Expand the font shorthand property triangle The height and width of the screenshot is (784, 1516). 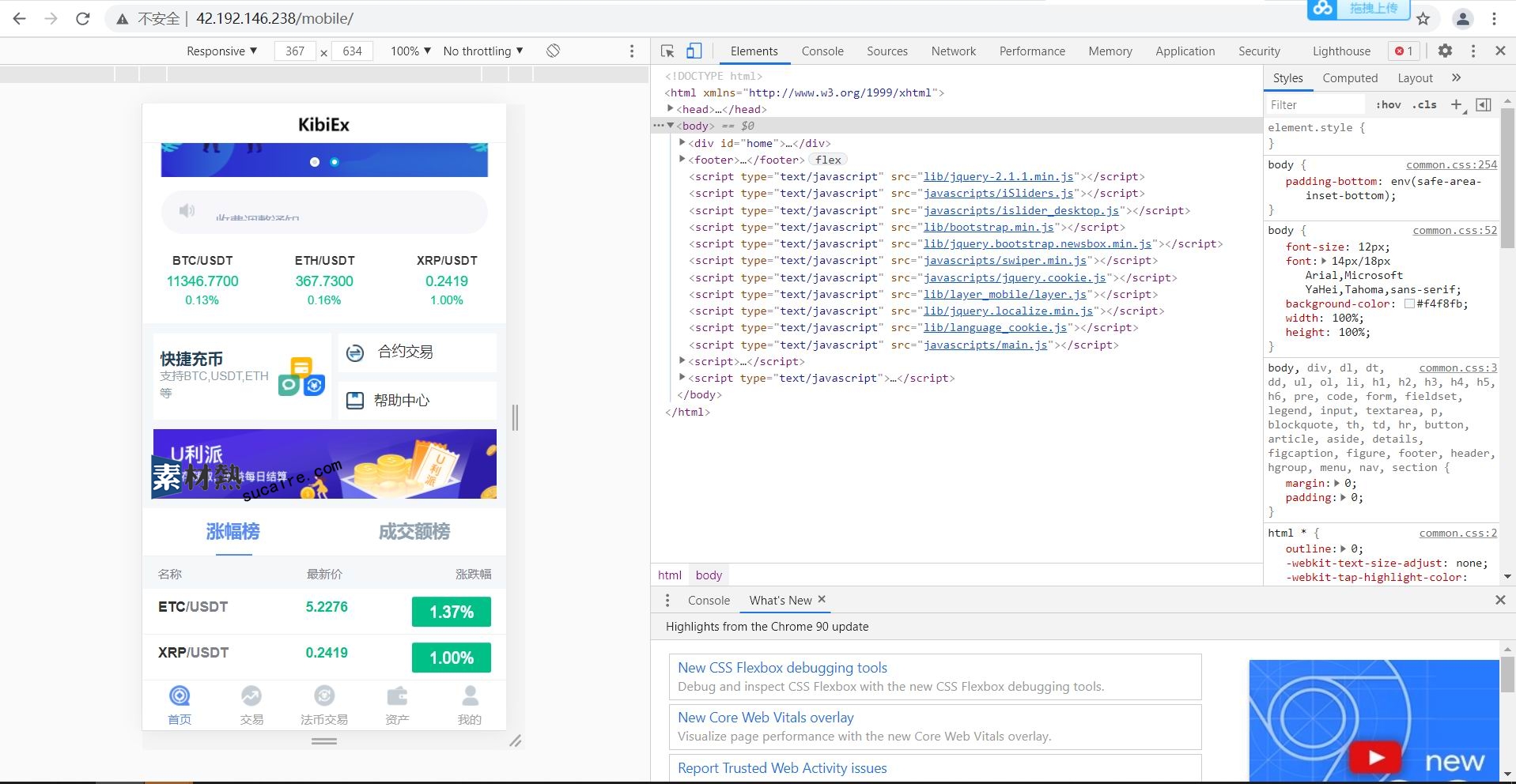1324,261
